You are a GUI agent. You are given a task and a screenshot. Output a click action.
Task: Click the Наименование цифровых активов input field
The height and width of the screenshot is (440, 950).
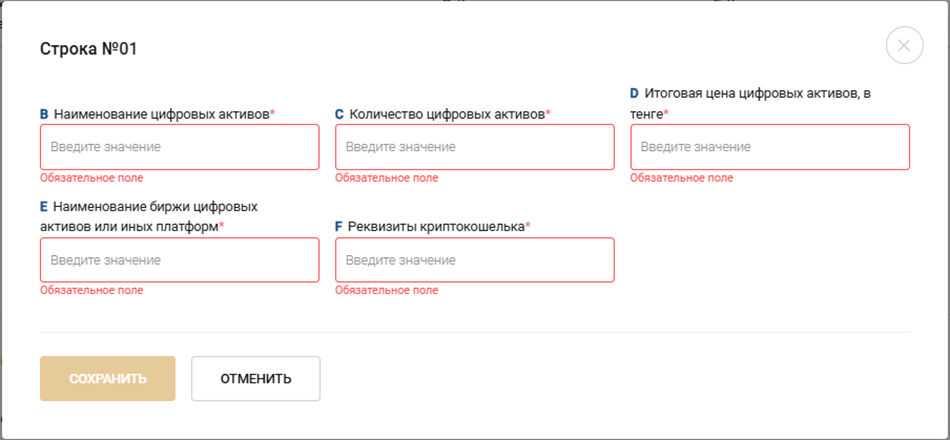click(180, 147)
